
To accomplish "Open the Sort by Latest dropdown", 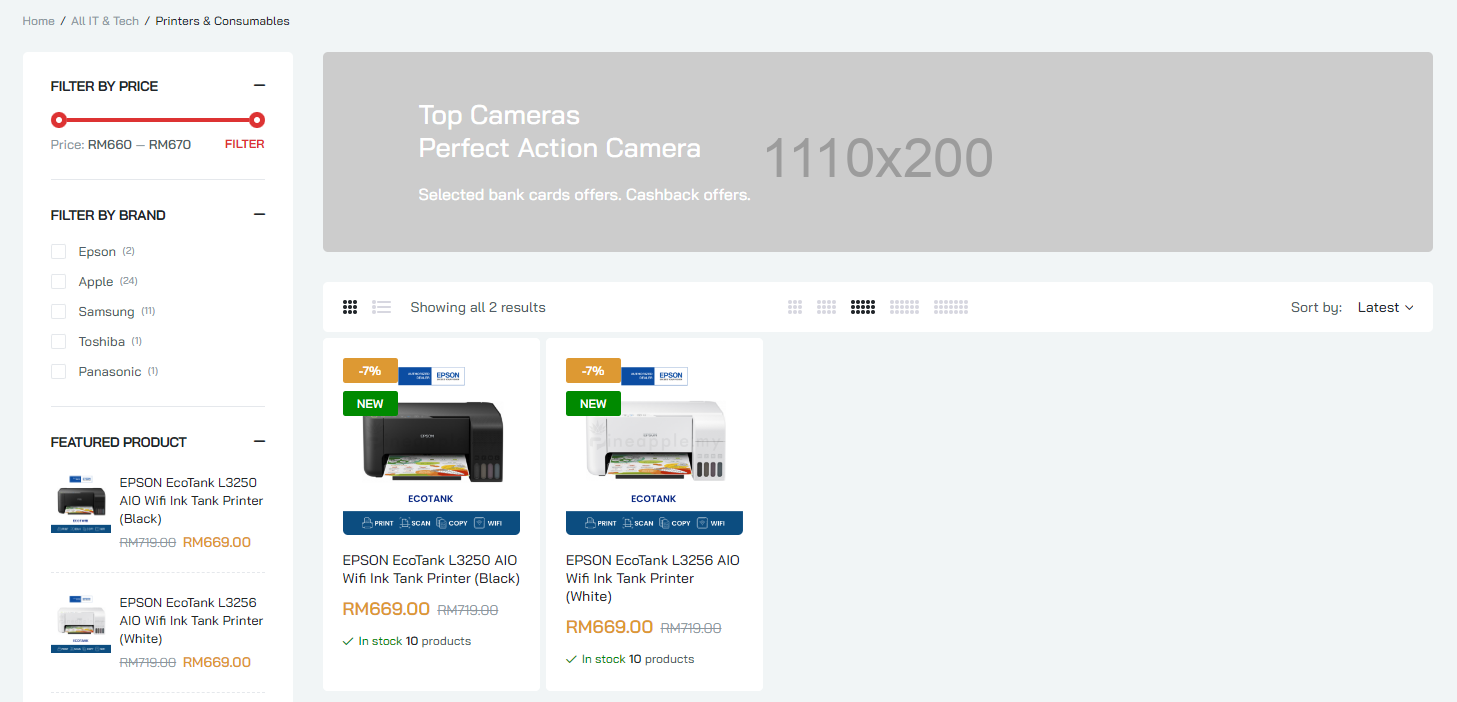I will coord(1385,307).
